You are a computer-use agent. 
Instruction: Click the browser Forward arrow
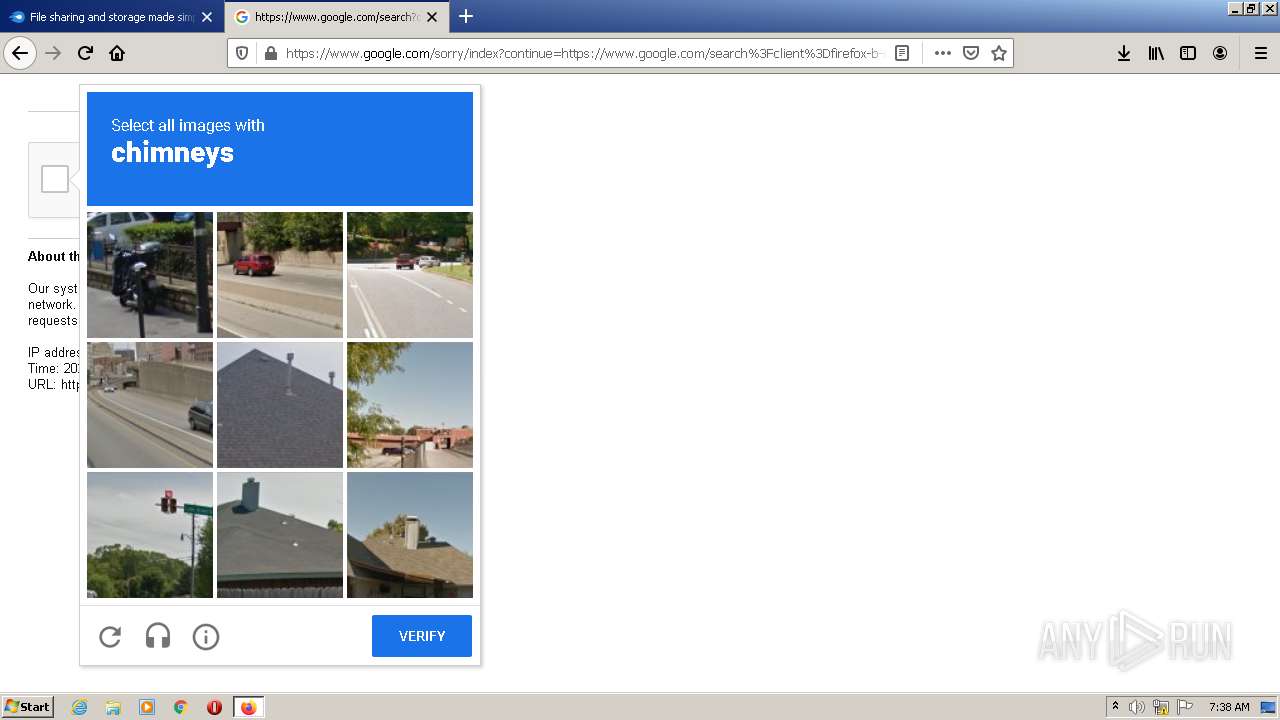click(54, 53)
